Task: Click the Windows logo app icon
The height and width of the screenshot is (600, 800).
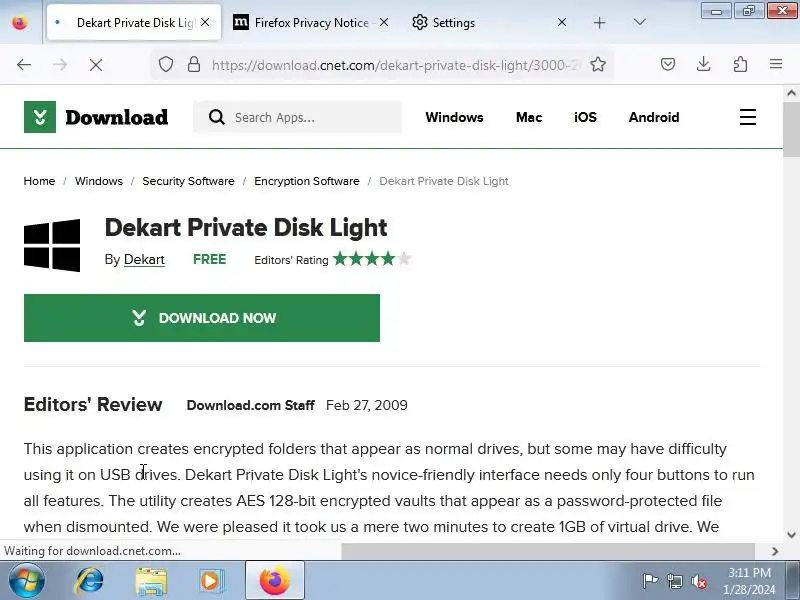Action: (52, 245)
